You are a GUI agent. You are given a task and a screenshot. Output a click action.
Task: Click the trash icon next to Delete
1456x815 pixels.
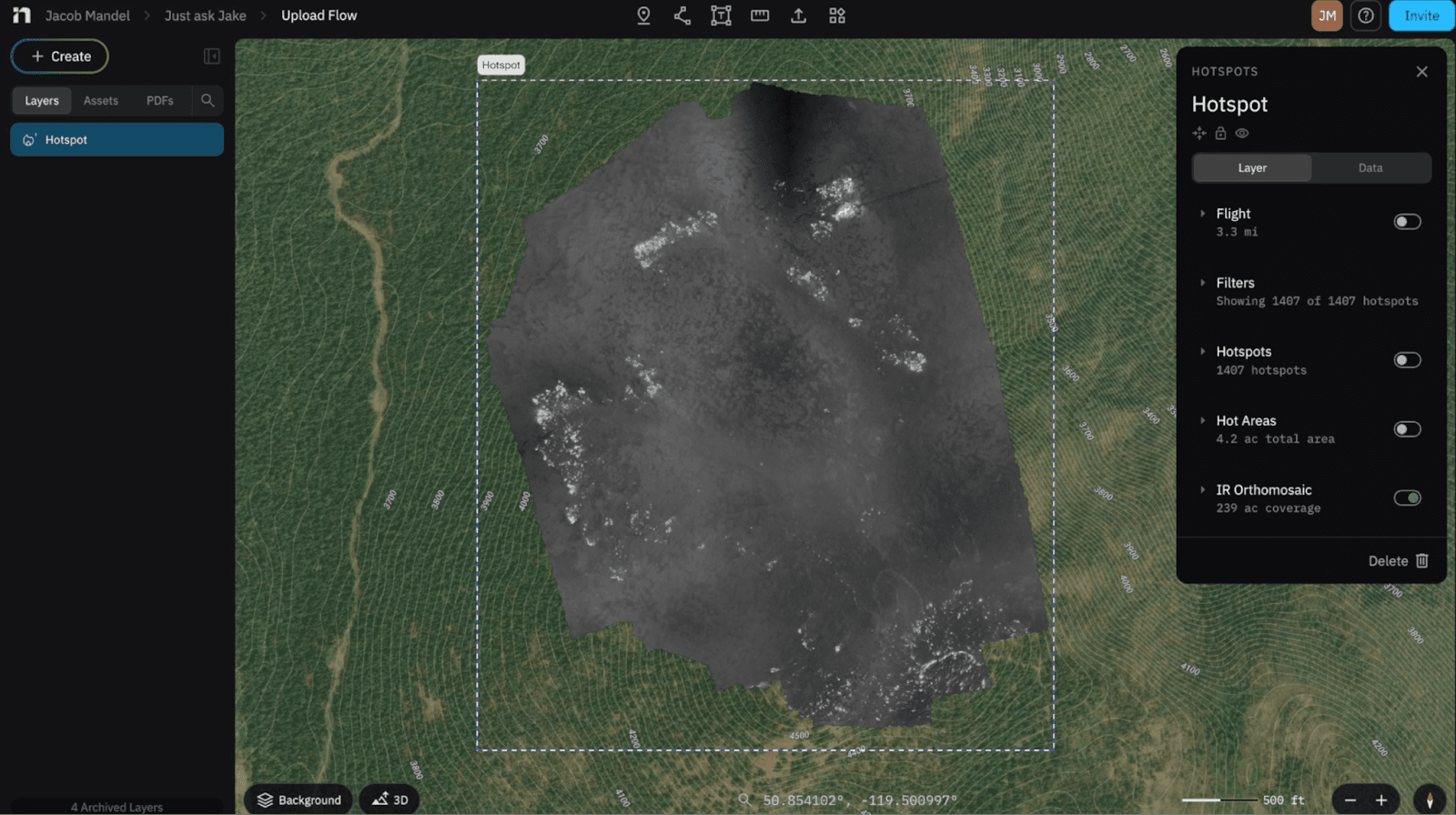pyautogui.click(x=1422, y=561)
